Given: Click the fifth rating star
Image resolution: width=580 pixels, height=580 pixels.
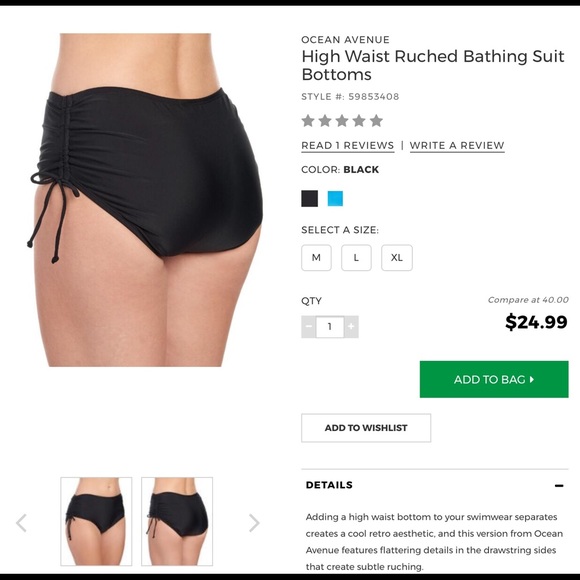Looking at the screenshot, I should 376,121.
